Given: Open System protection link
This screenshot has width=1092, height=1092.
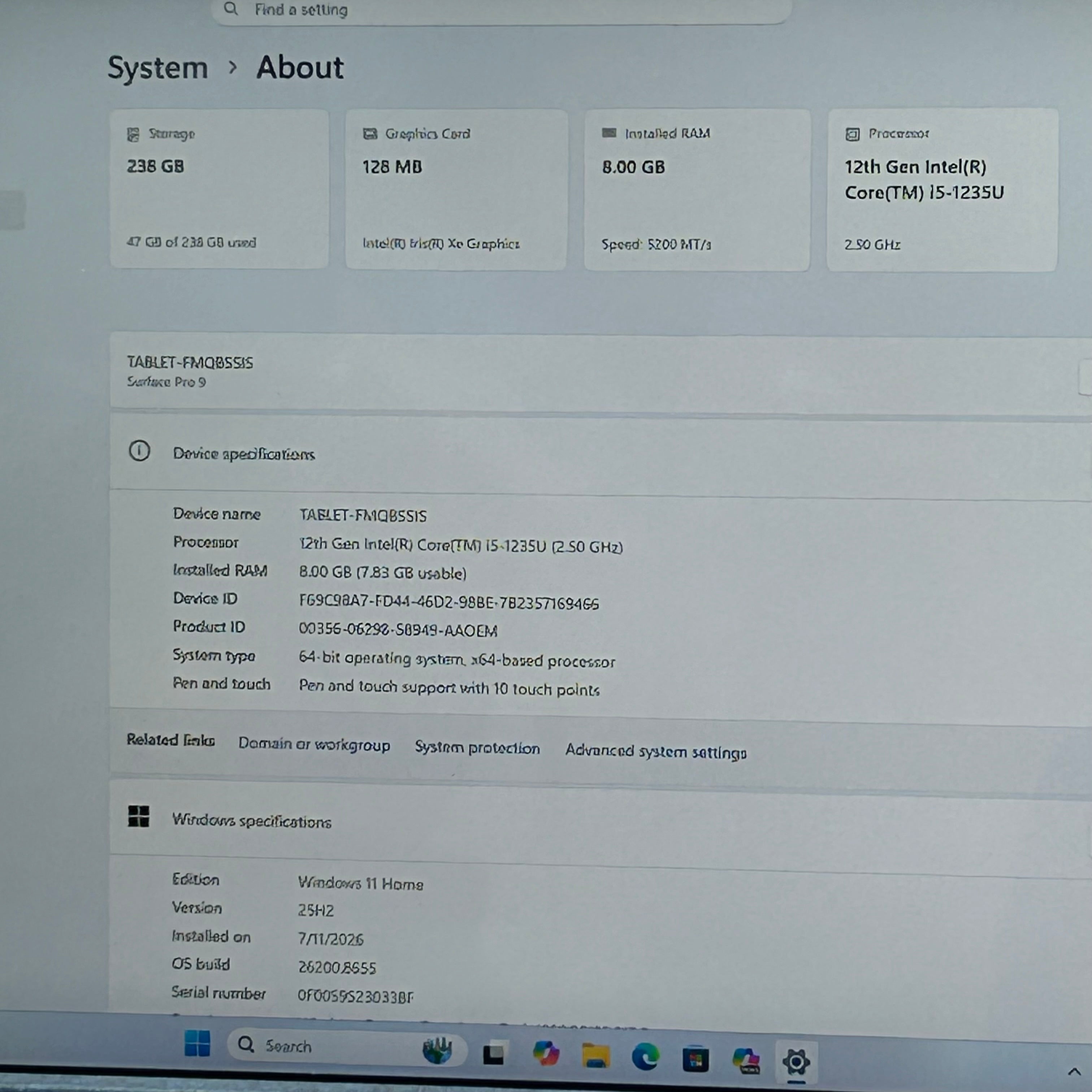Looking at the screenshot, I should coord(478,748).
